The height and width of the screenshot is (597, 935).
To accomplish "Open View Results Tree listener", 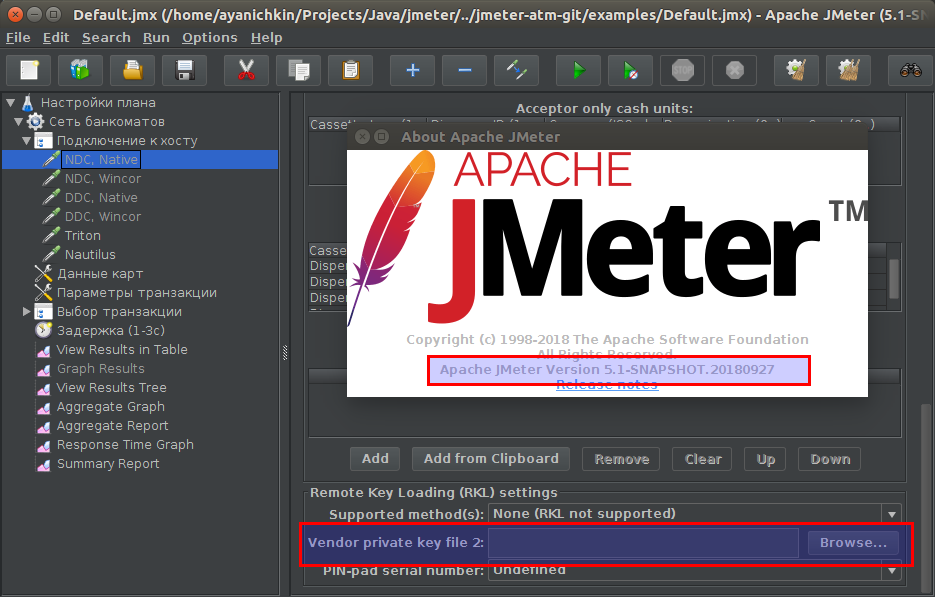I will point(111,388).
